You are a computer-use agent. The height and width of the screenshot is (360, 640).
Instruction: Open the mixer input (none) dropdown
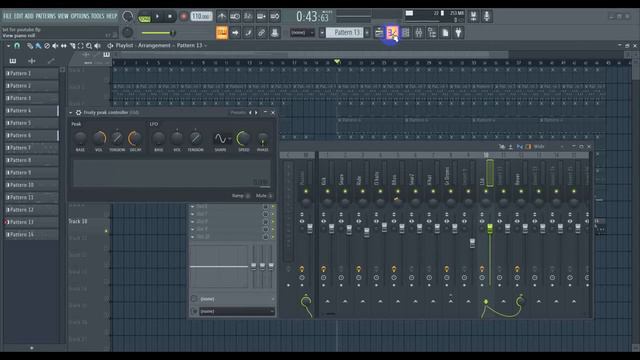tap(236, 299)
